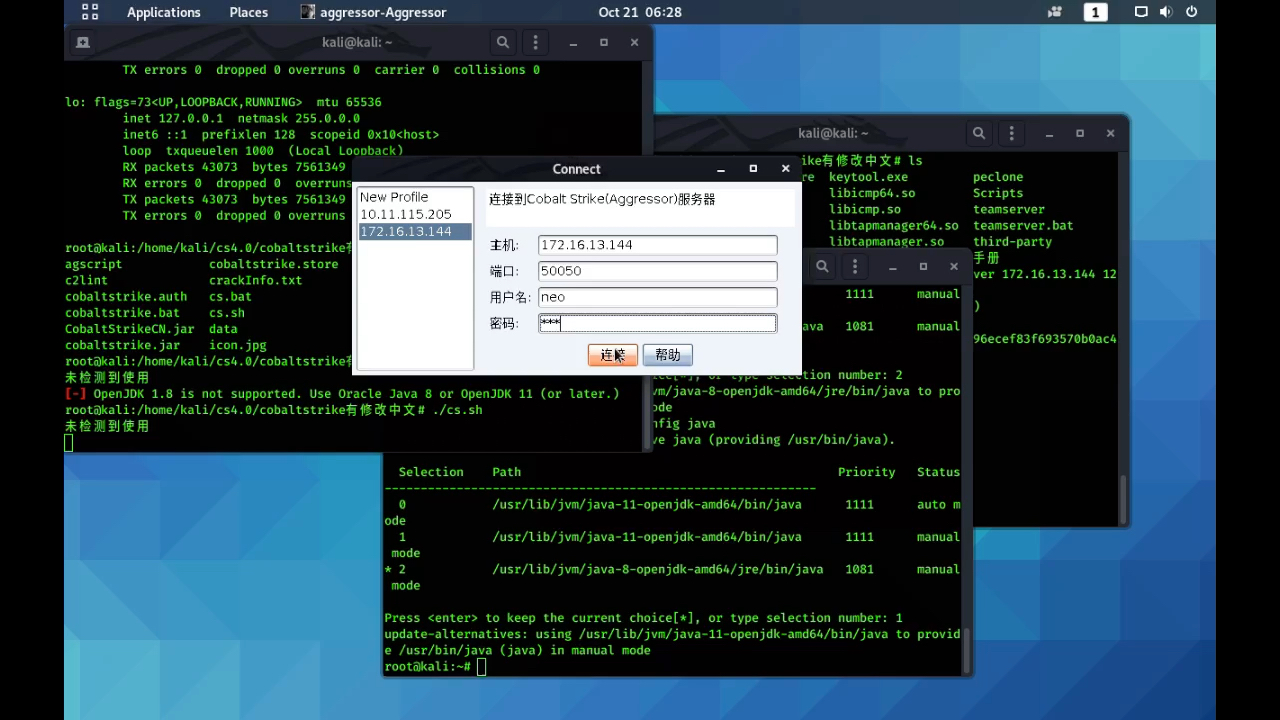
Task: Maximize the terminal showing loopback output
Action: click(x=604, y=43)
